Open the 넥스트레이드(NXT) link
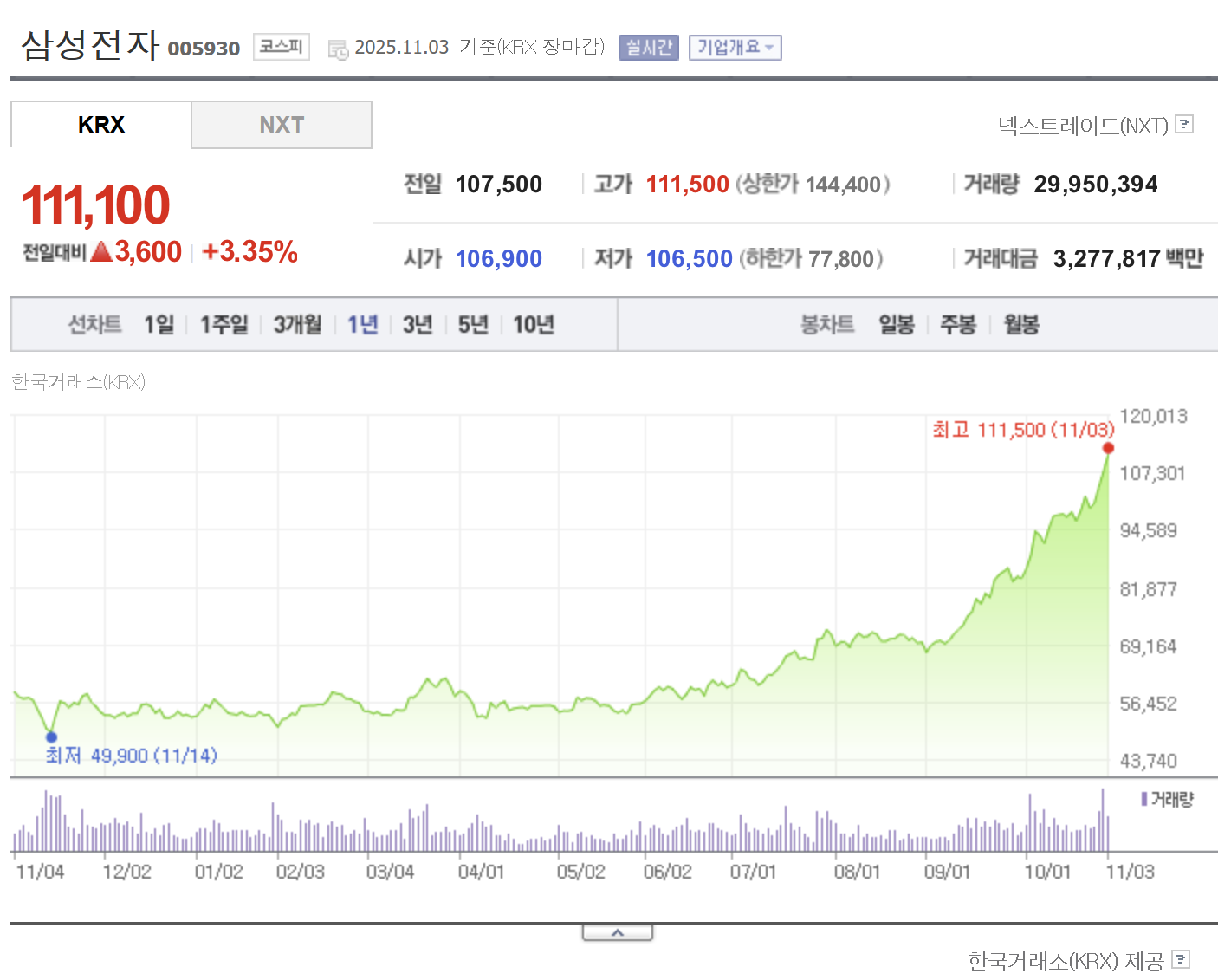1218x980 pixels. [1084, 127]
